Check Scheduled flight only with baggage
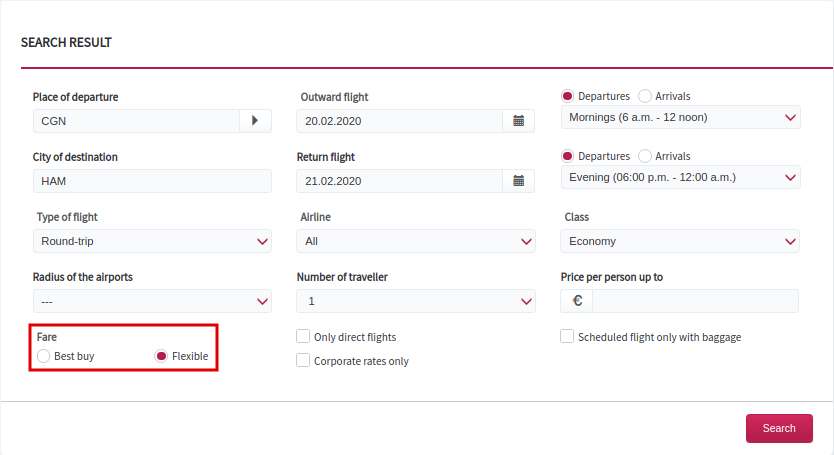 pos(567,336)
